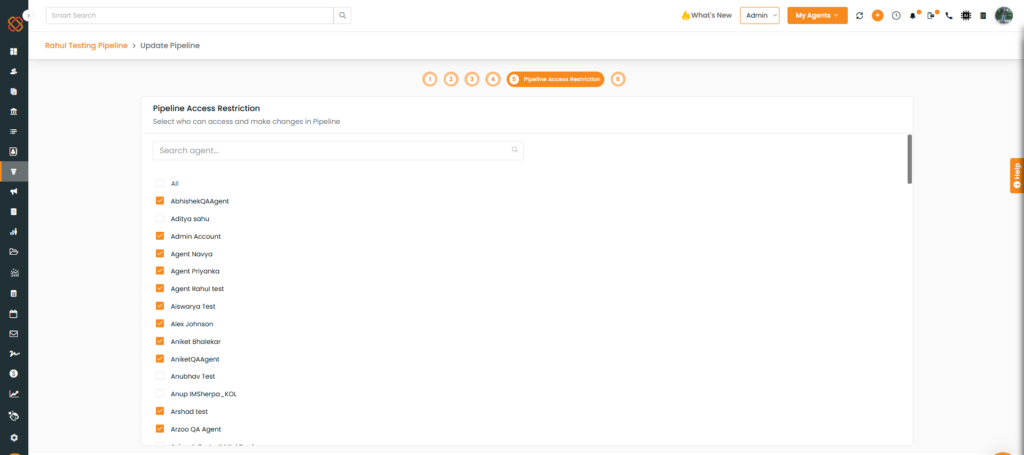Open the envelope mail icon in sidebar

[14, 333]
